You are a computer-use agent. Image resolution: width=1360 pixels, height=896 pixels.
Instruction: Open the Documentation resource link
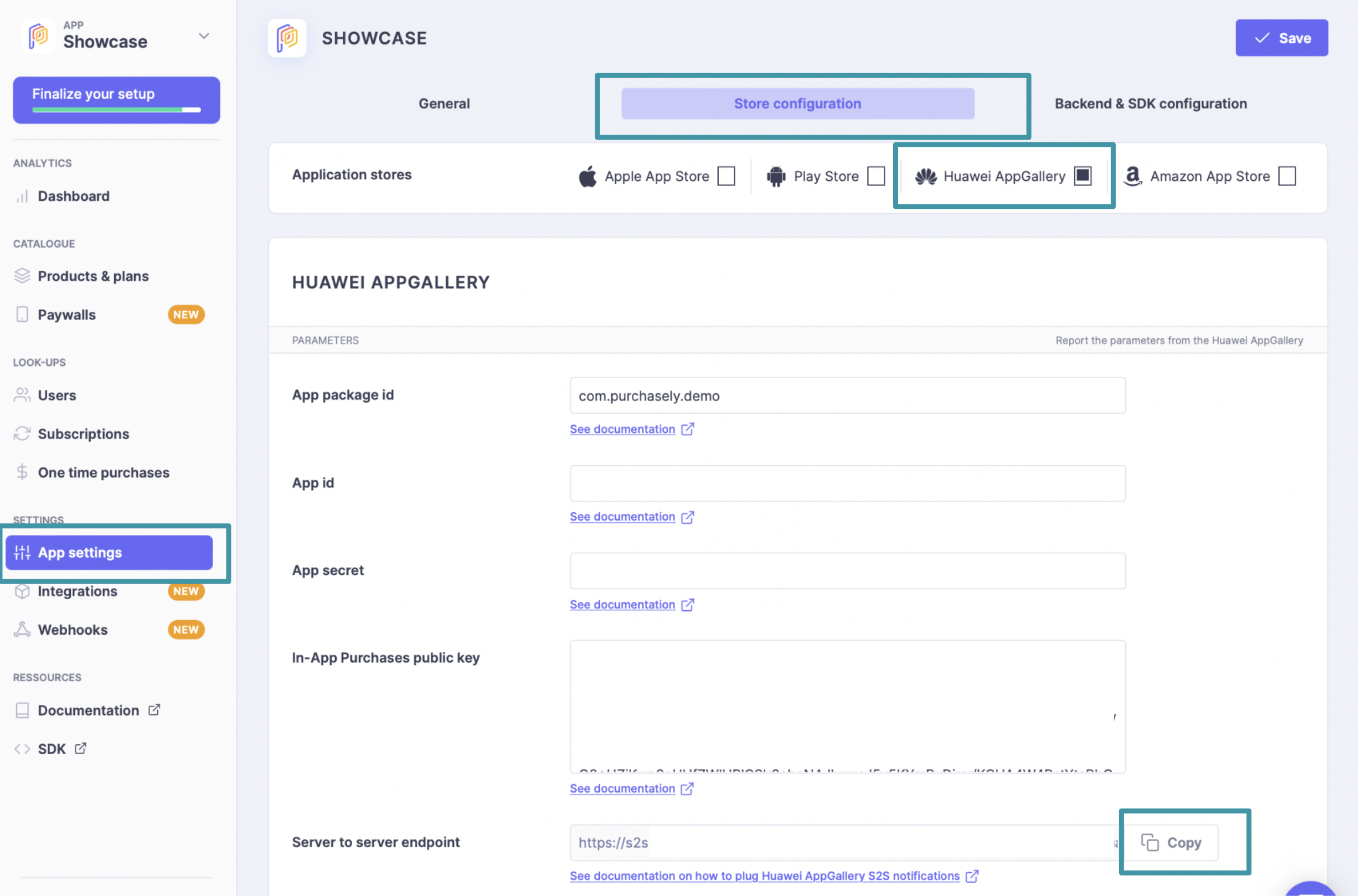pyautogui.click(x=89, y=711)
